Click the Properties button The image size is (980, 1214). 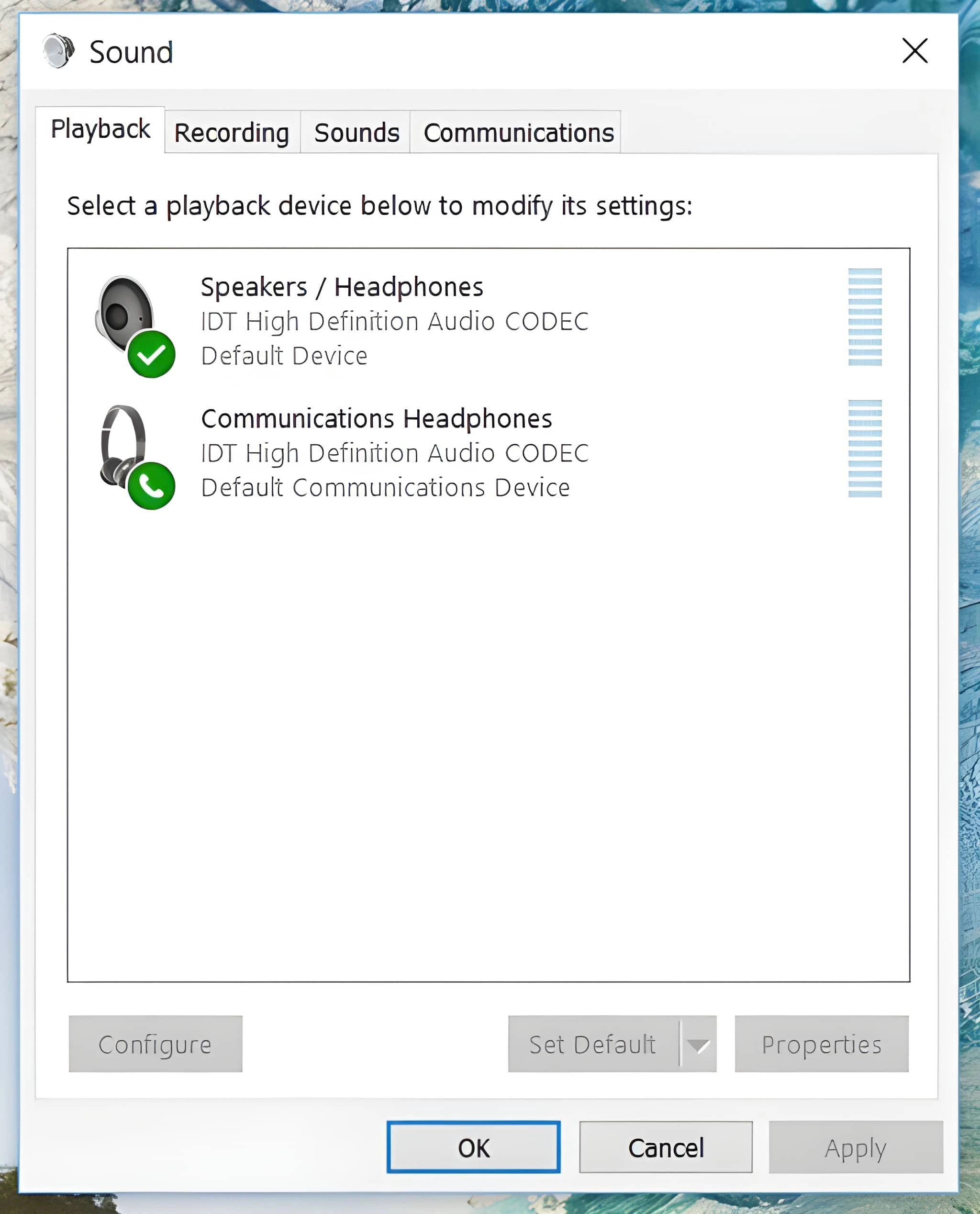[x=821, y=1044]
